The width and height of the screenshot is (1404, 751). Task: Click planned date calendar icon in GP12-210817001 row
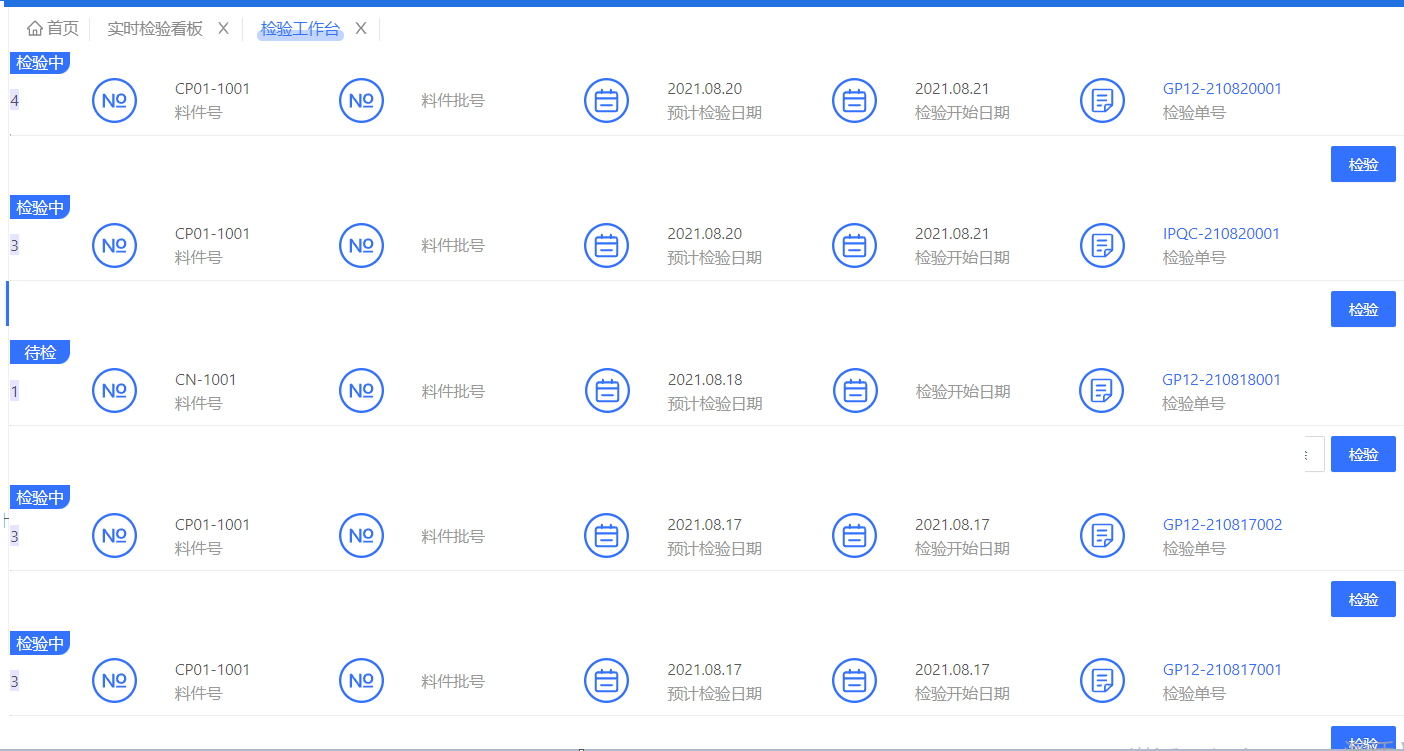pos(607,681)
